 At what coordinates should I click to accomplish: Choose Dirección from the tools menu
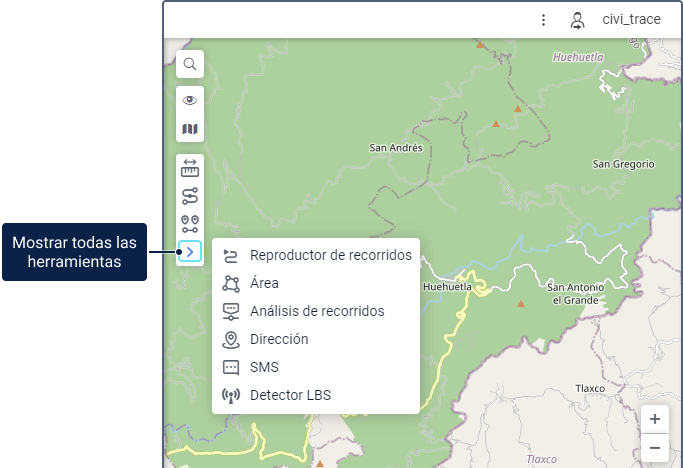(316, 339)
